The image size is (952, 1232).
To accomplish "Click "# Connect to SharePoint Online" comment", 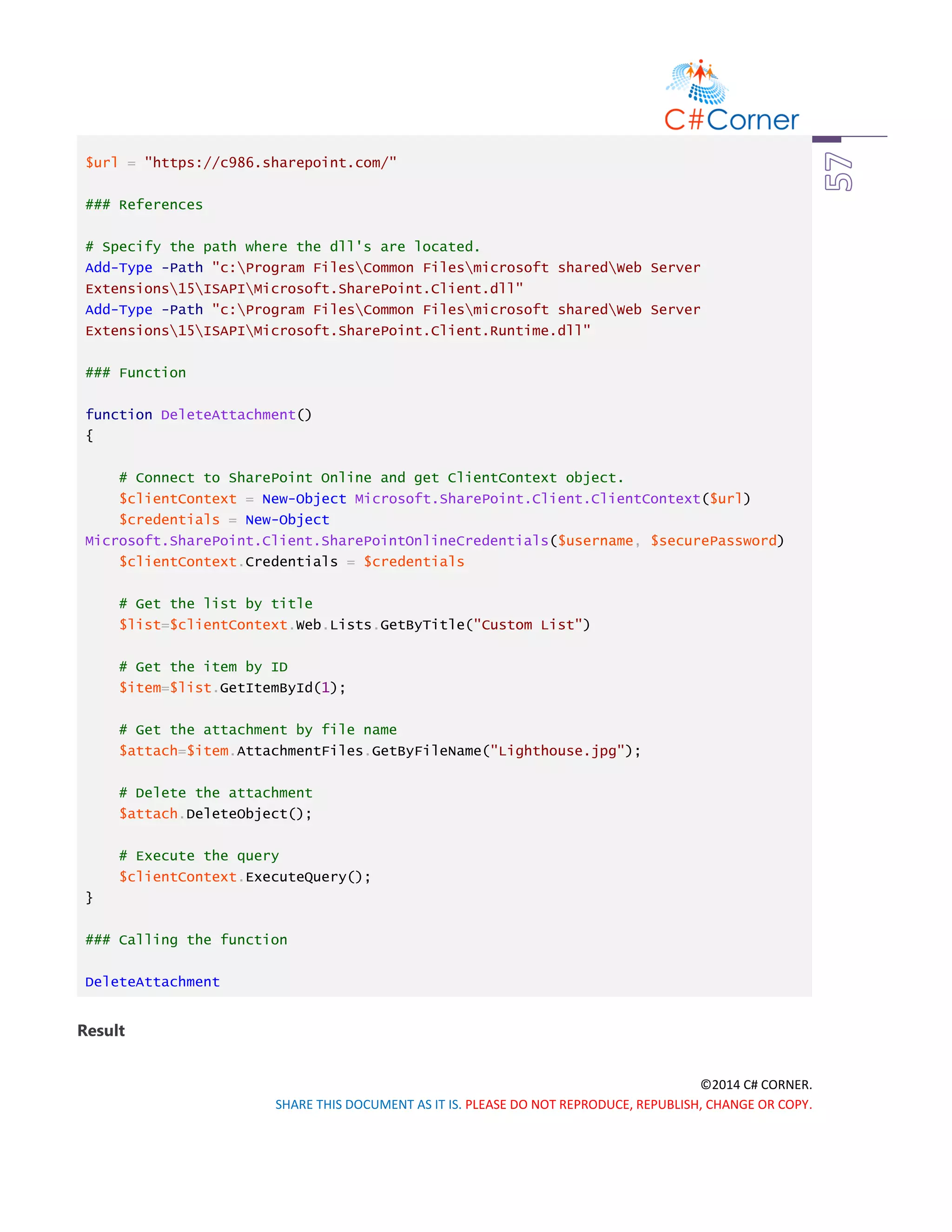I will (x=371, y=478).
